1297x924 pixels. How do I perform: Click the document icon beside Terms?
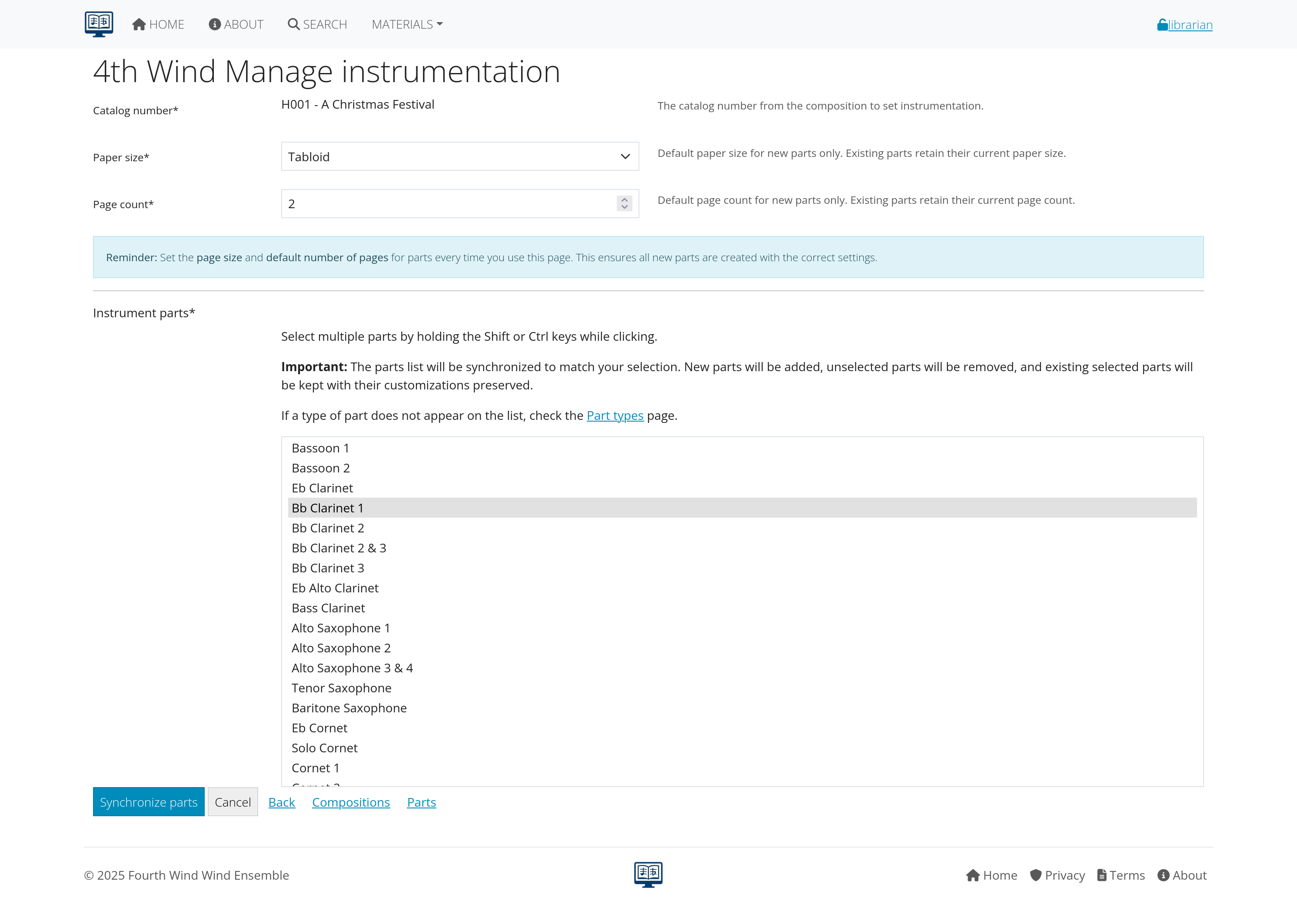click(x=1102, y=875)
